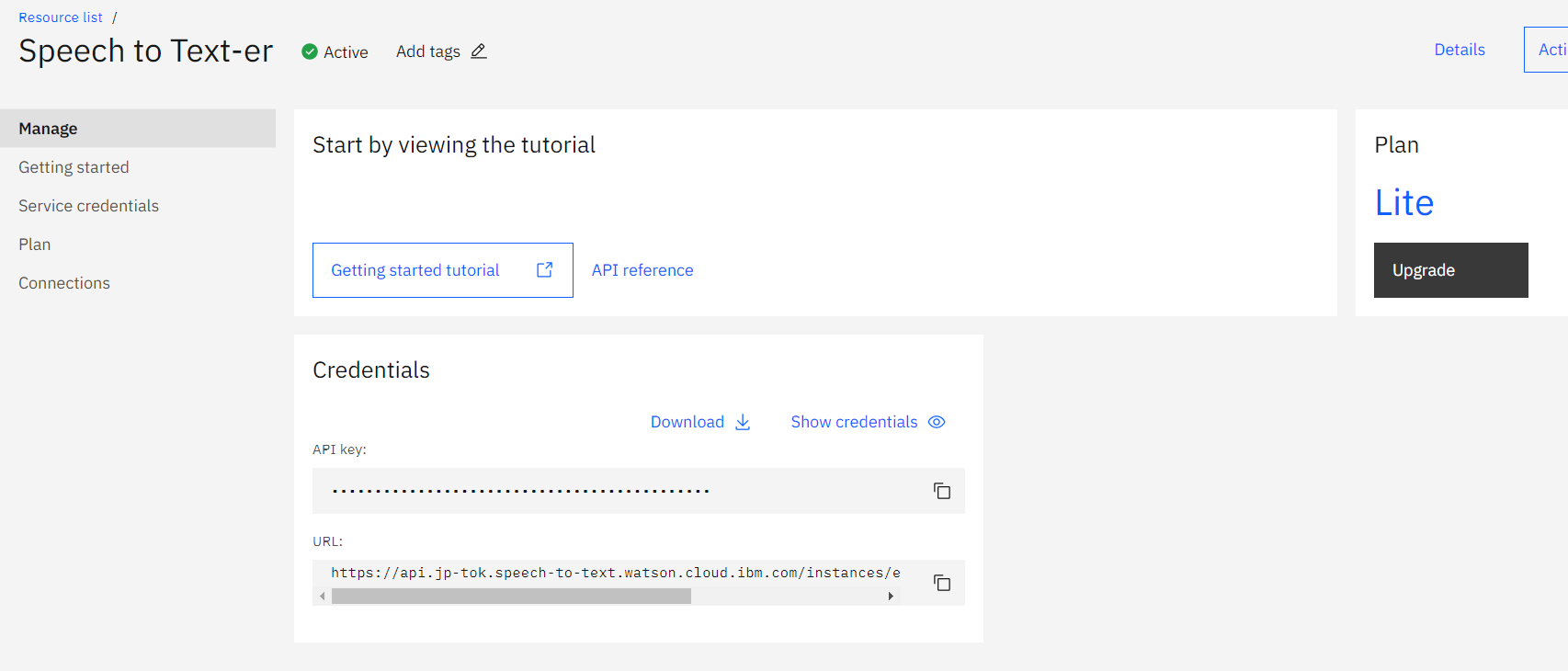Open the Manage sidebar tab
The width and height of the screenshot is (1568, 671).
(48, 129)
